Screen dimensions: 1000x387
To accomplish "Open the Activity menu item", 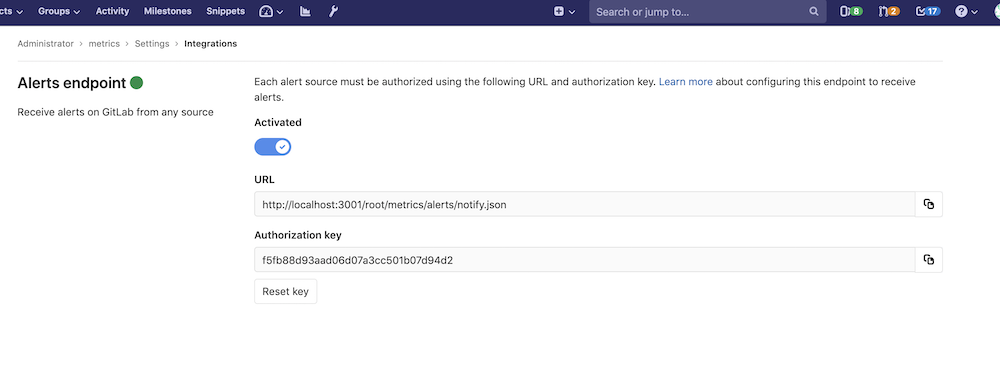I will click(x=112, y=11).
